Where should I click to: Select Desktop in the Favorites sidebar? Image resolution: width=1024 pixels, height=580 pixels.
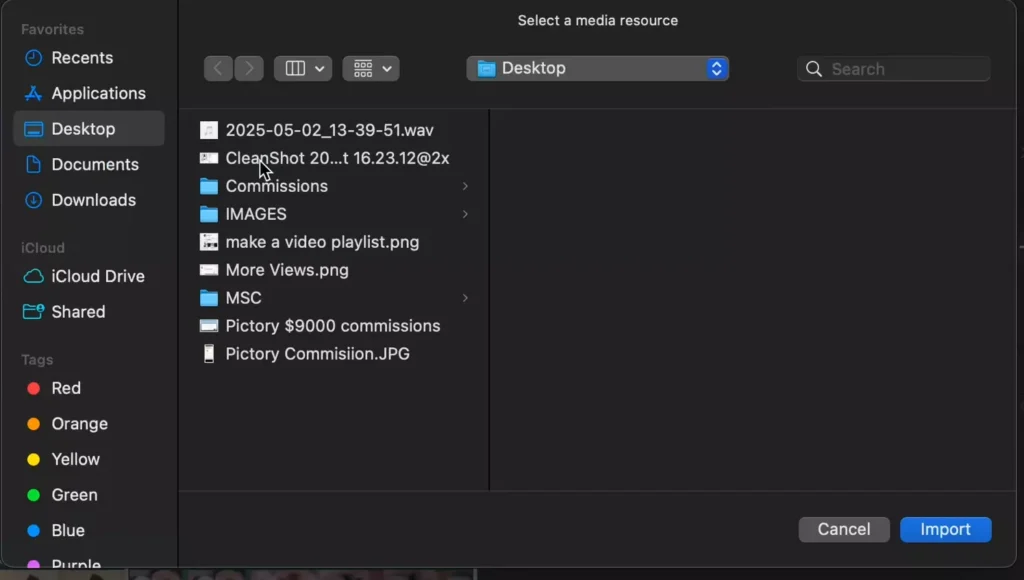[x=89, y=129]
